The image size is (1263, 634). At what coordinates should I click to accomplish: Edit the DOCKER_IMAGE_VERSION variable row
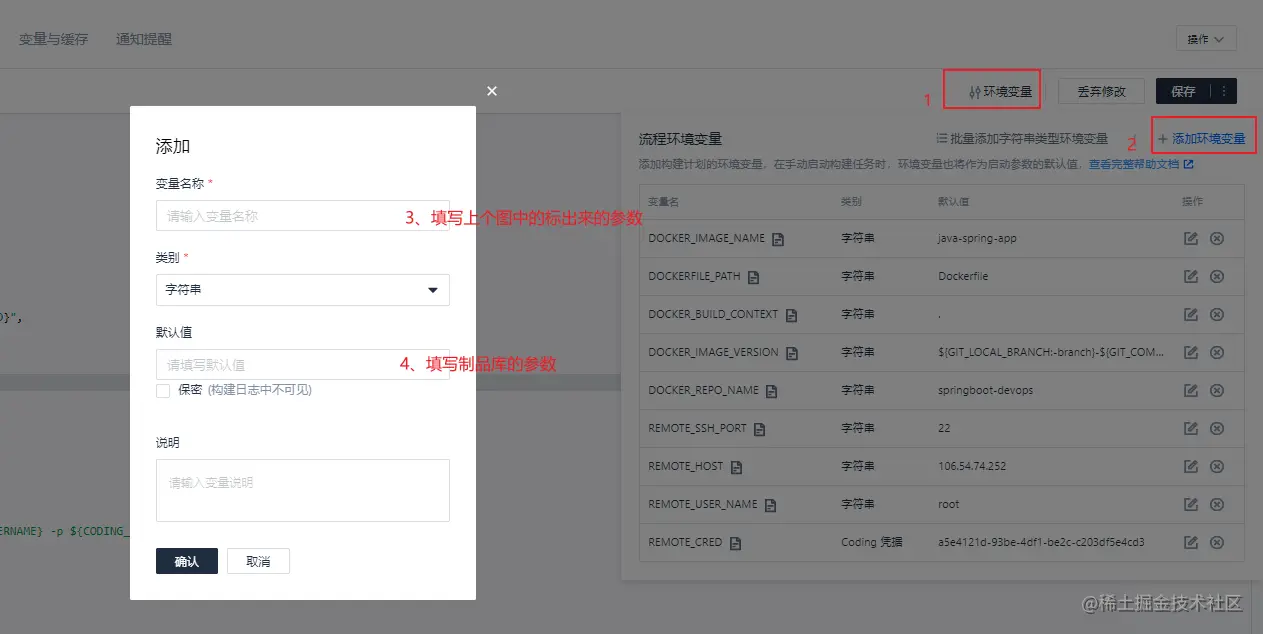1191,352
